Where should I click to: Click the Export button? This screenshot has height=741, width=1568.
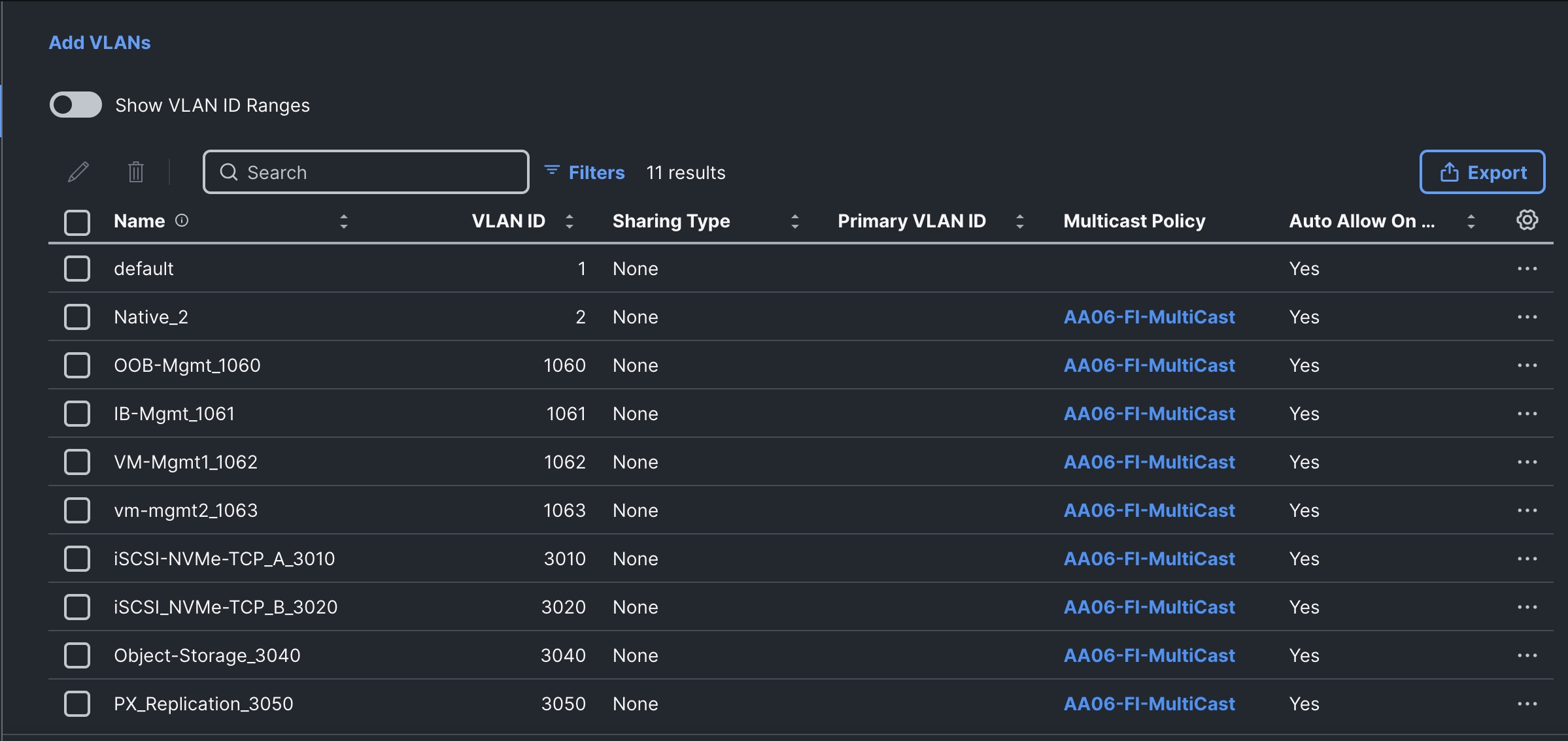[1482, 173]
